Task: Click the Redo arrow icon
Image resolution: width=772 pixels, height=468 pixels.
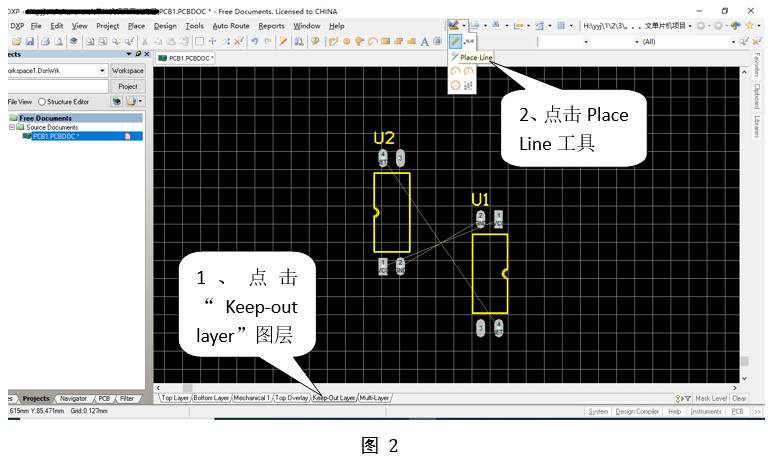Action: 268,42
